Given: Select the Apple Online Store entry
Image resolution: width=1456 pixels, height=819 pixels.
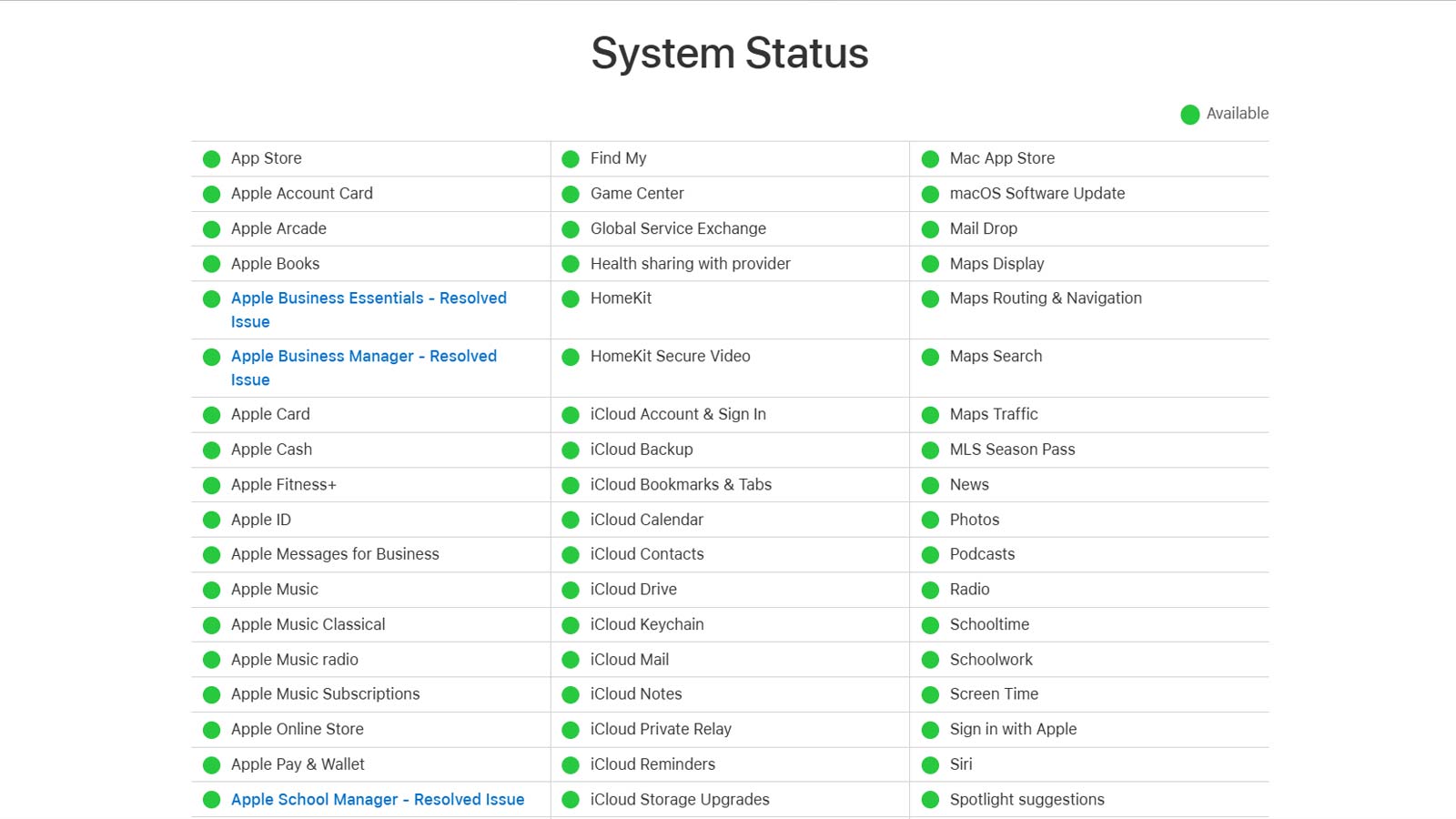Looking at the screenshot, I should (298, 729).
